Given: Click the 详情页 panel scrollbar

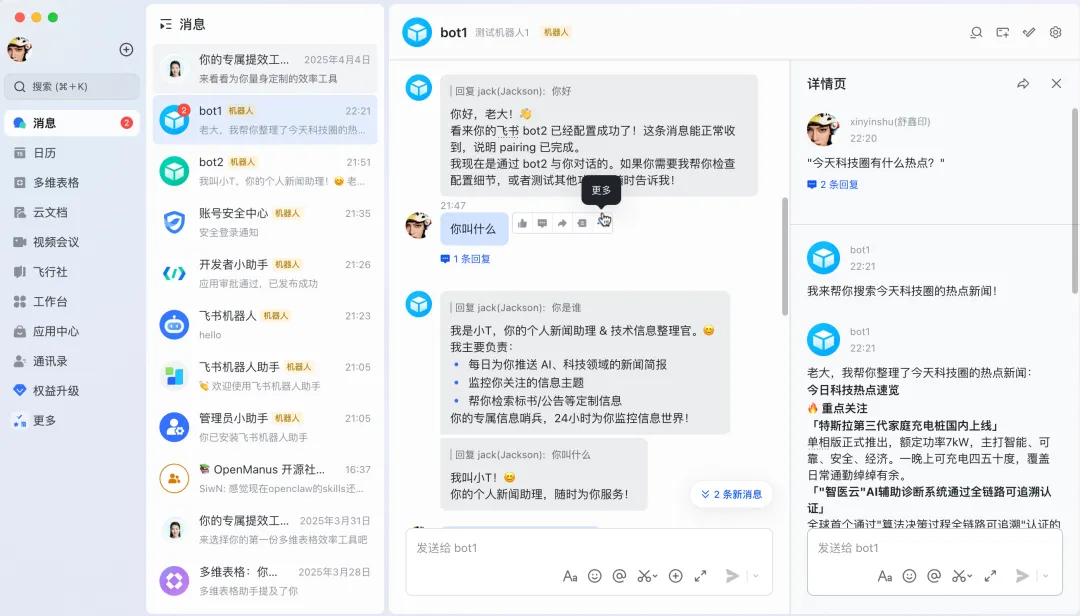Looking at the screenshot, I should pos(1074,200).
